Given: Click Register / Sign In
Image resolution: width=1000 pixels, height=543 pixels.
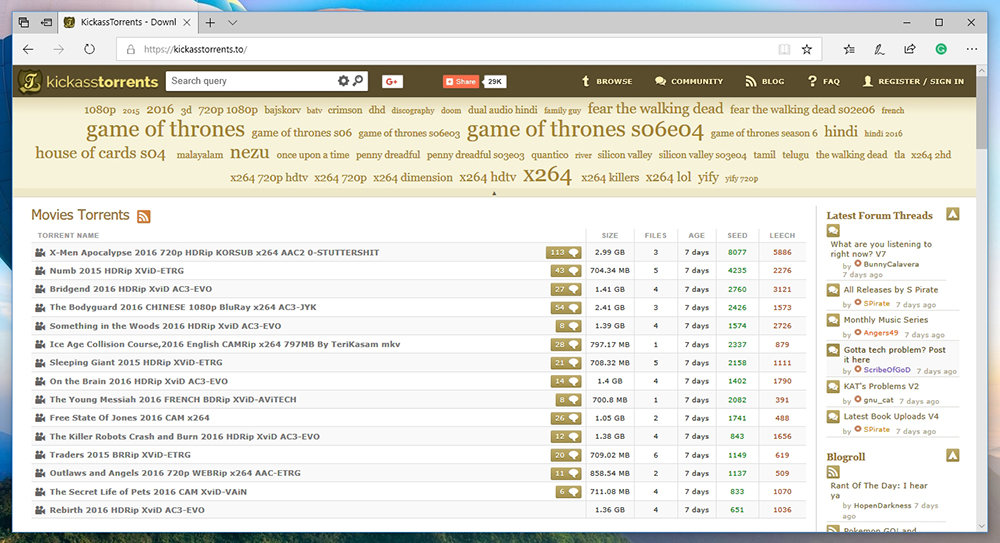Looking at the screenshot, I should coord(913,81).
